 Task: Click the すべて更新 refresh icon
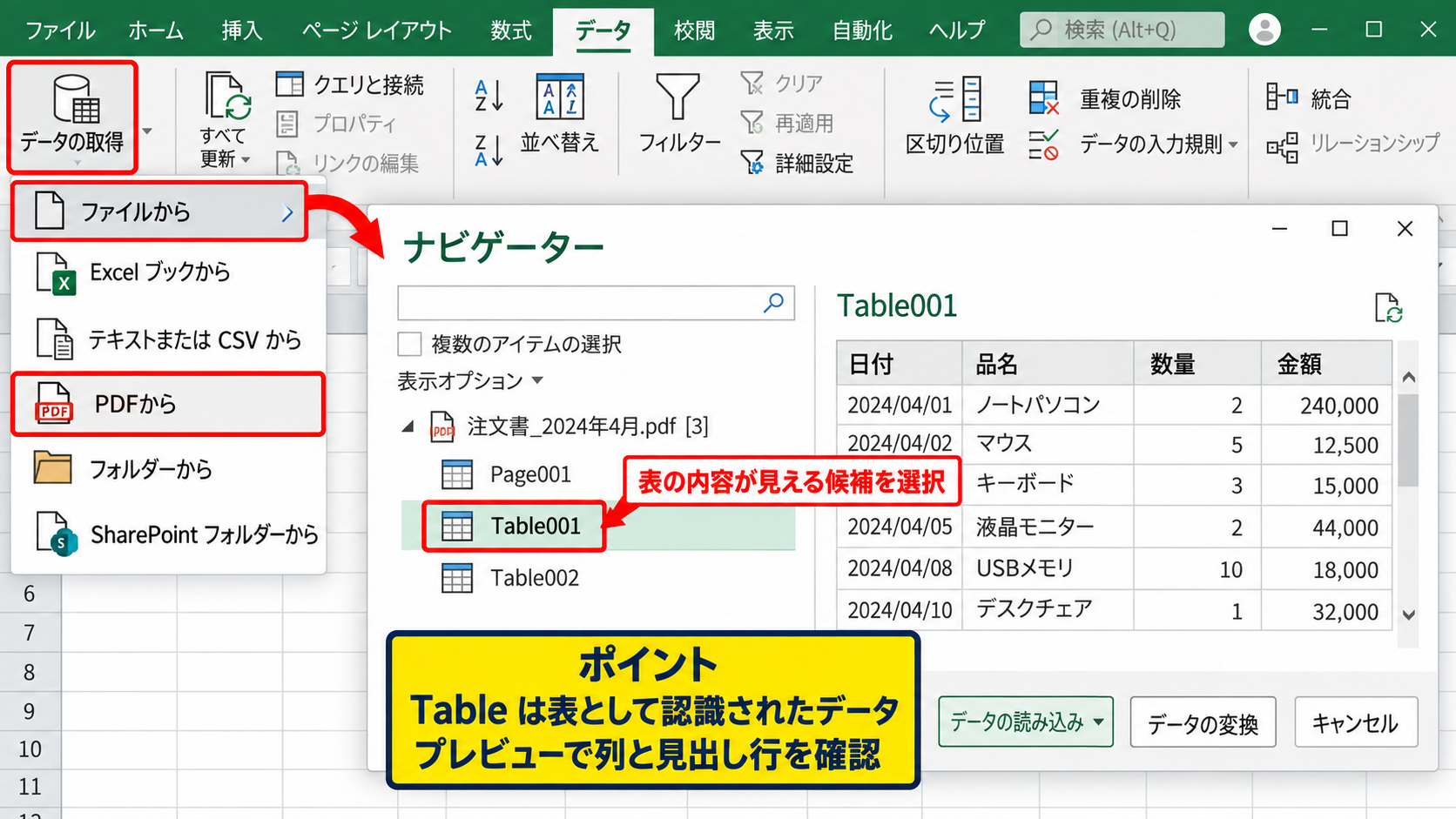(x=227, y=95)
